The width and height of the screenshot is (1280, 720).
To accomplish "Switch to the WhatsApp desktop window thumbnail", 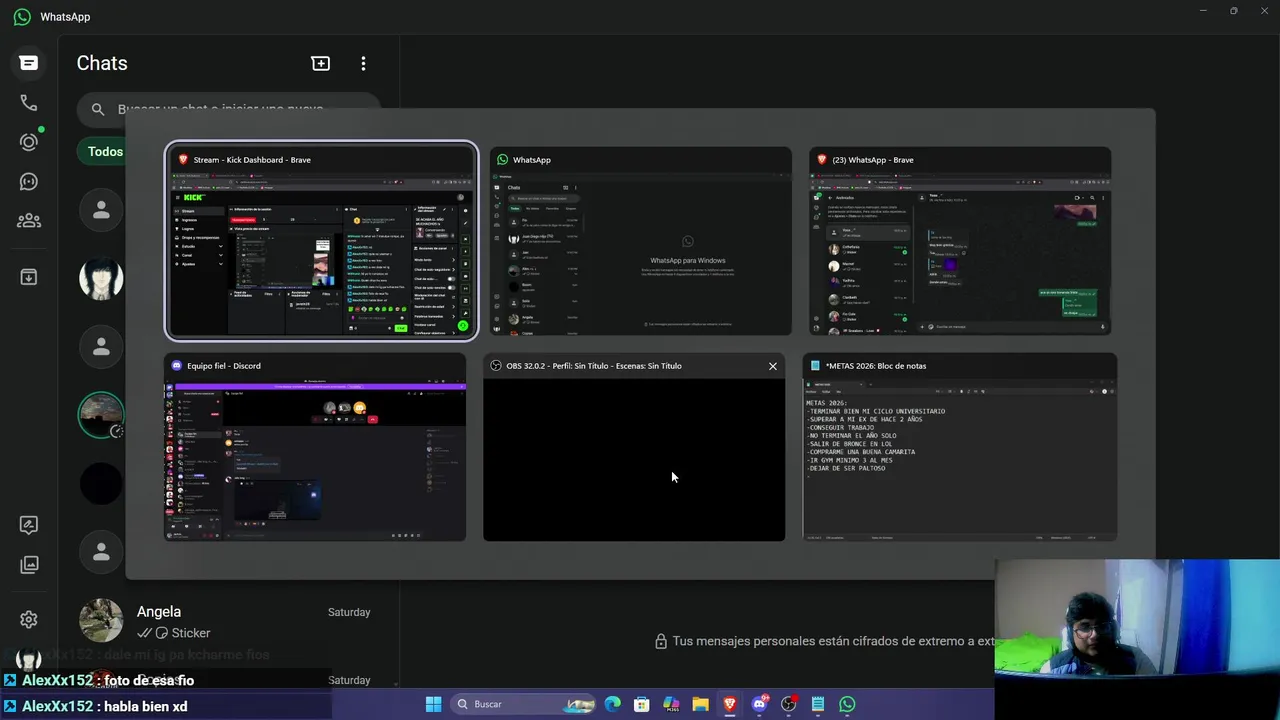I will [640, 241].
